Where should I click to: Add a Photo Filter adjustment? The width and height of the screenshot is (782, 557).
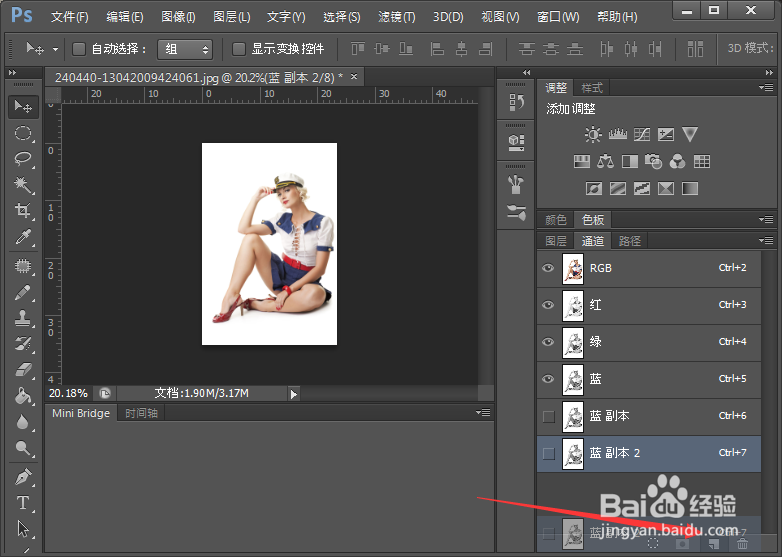(653, 161)
